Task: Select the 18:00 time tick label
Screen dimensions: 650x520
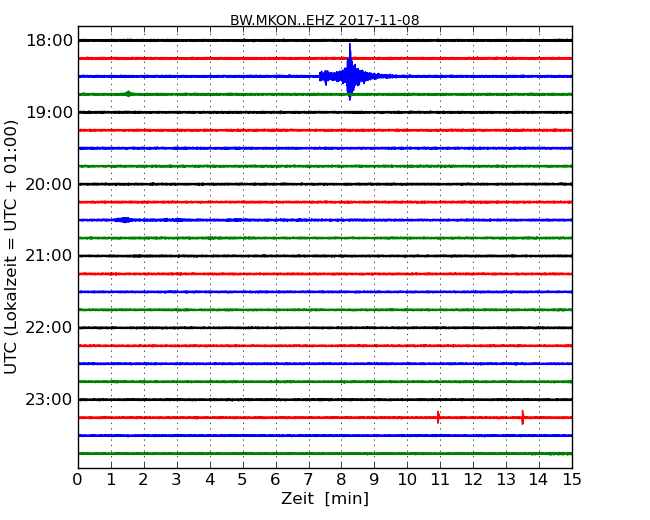Action: pyautogui.click(x=49, y=41)
